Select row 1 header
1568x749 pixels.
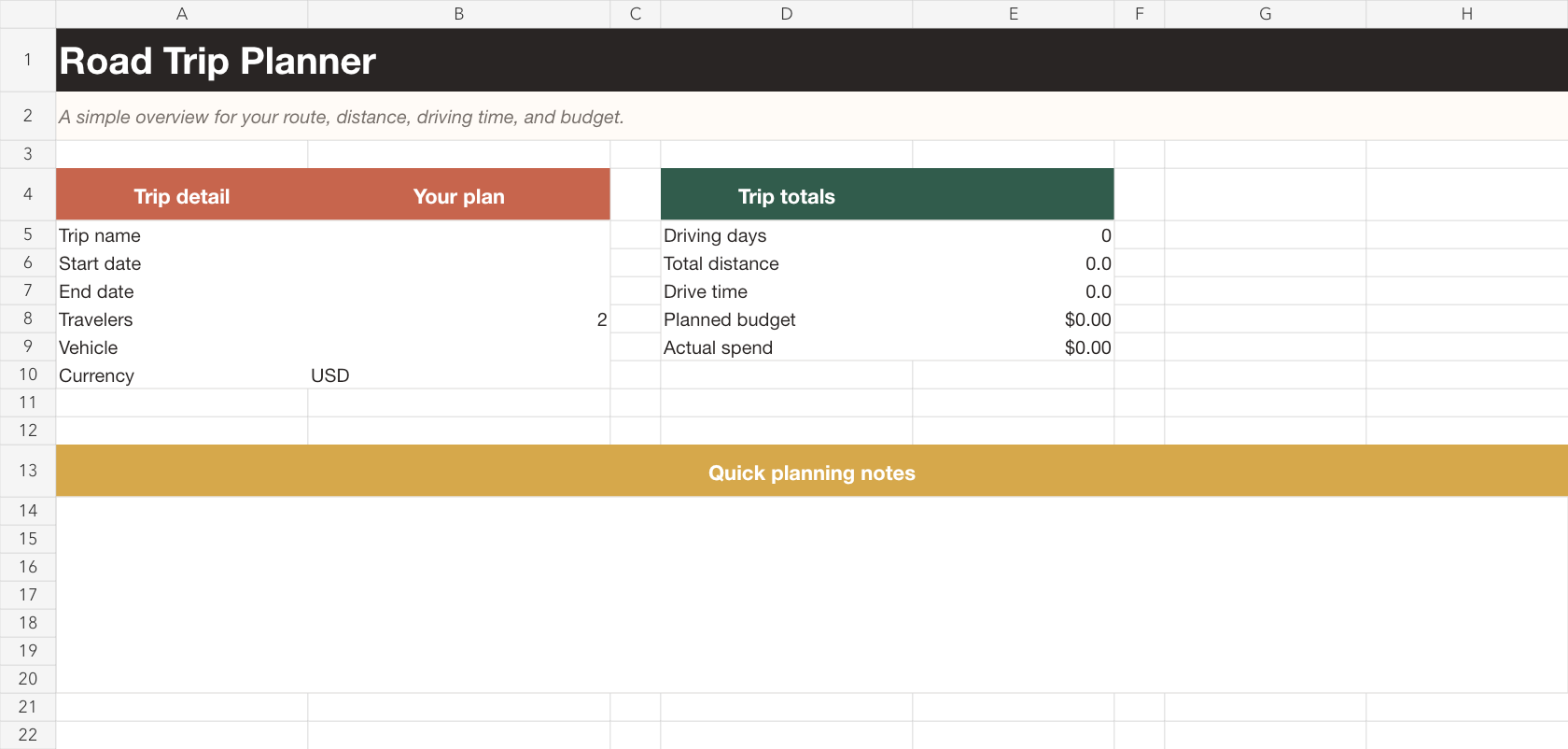click(x=28, y=60)
